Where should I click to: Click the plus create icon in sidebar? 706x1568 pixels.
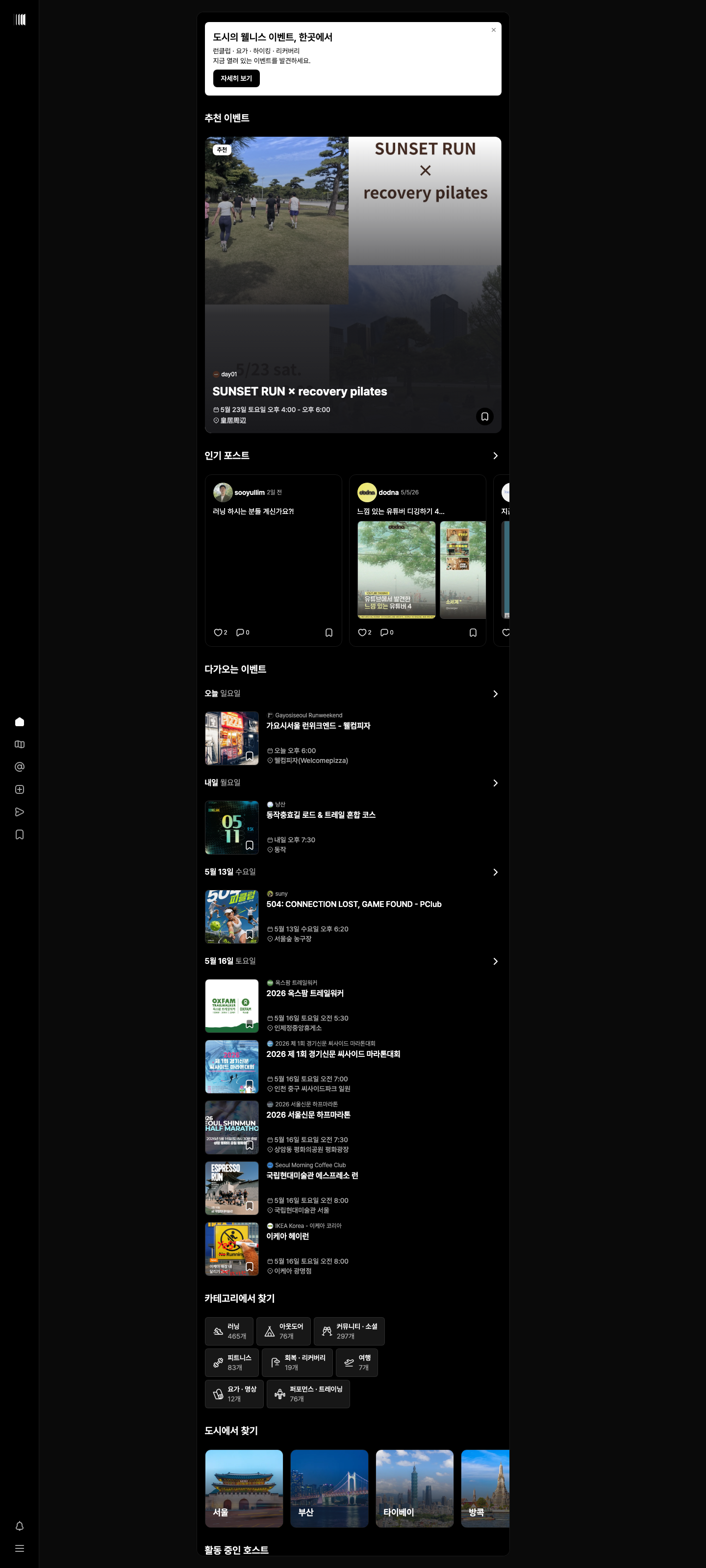click(x=20, y=789)
